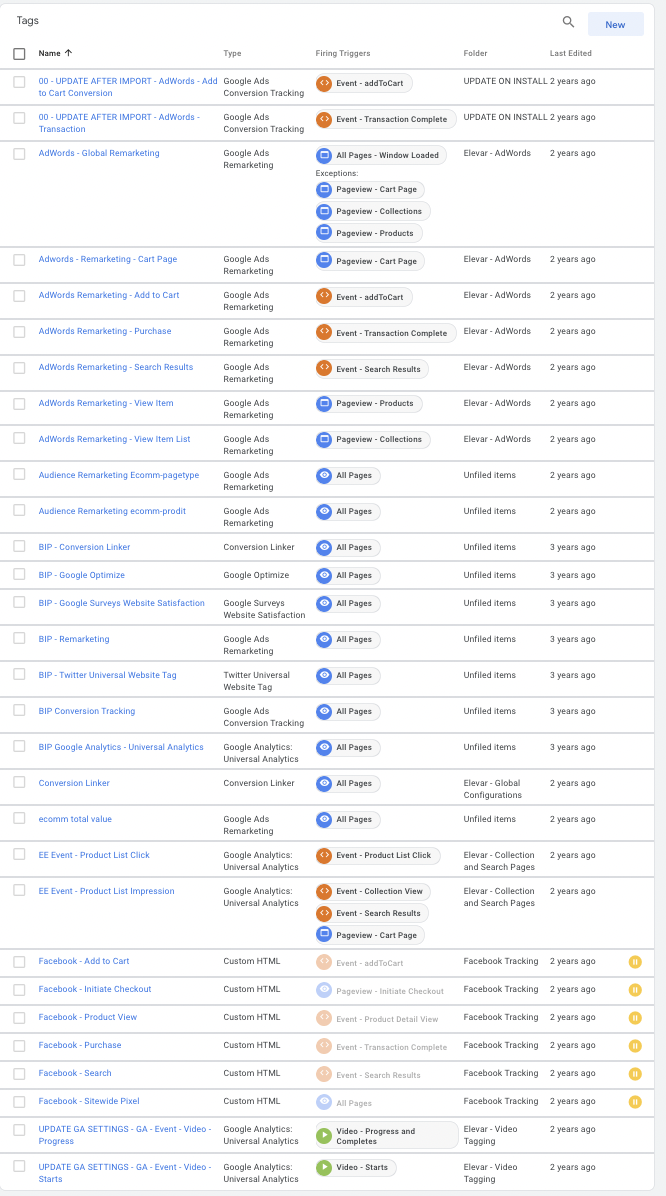Open the Event - Product List Click trigger chip
This screenshot has height=1196, width=666.
(x=378, y=856)
